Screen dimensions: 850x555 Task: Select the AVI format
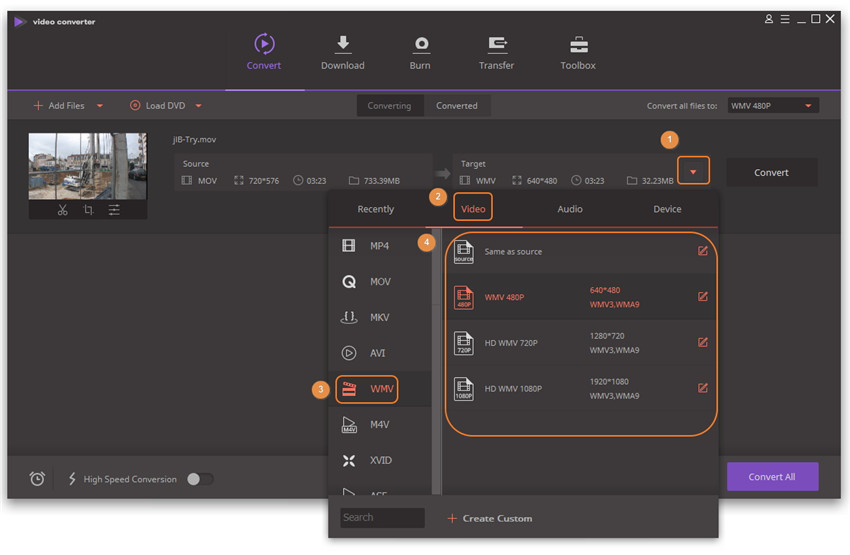click(x=379, y=353)
